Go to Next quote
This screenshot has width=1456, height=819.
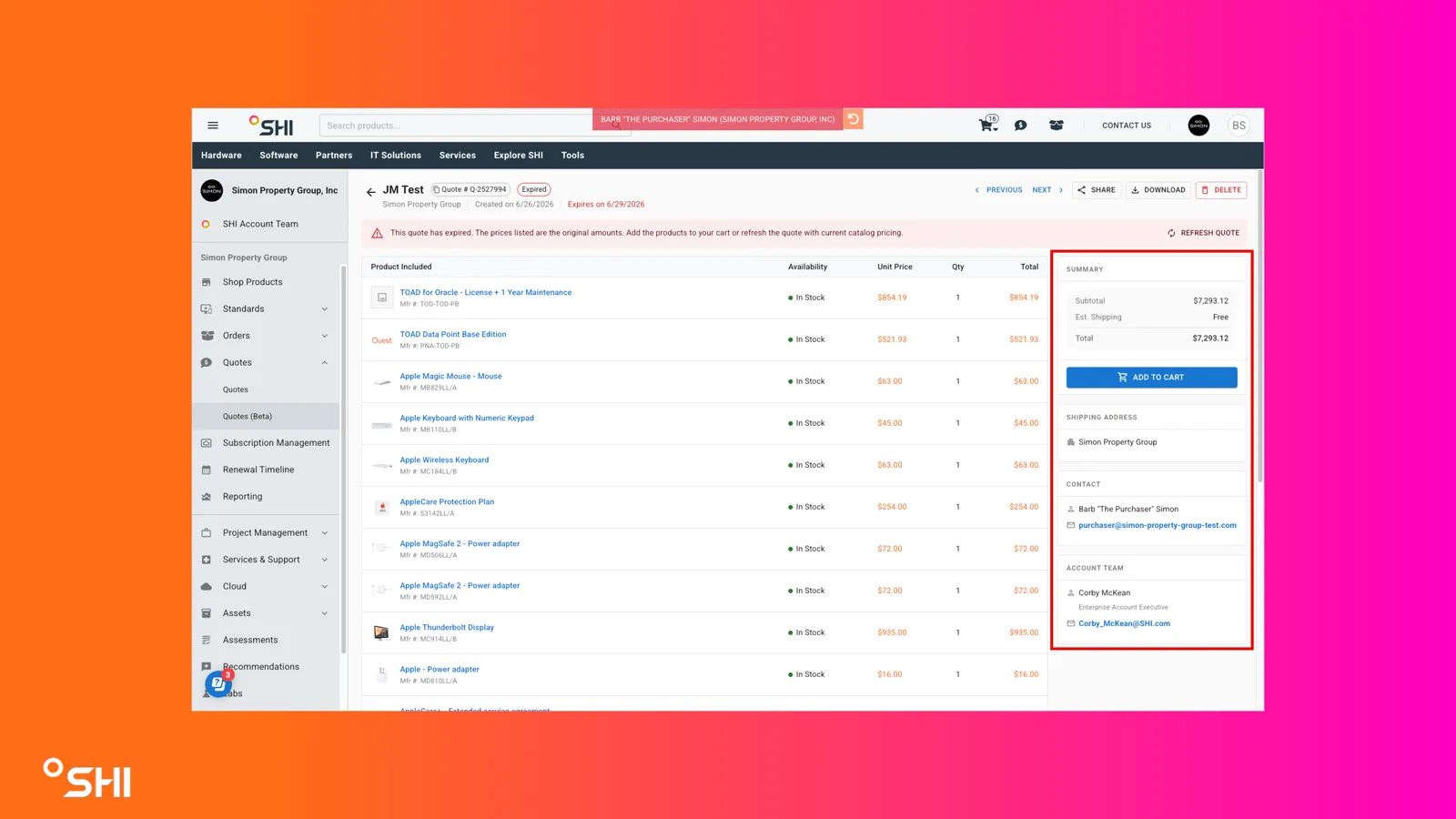(1047, 190)
